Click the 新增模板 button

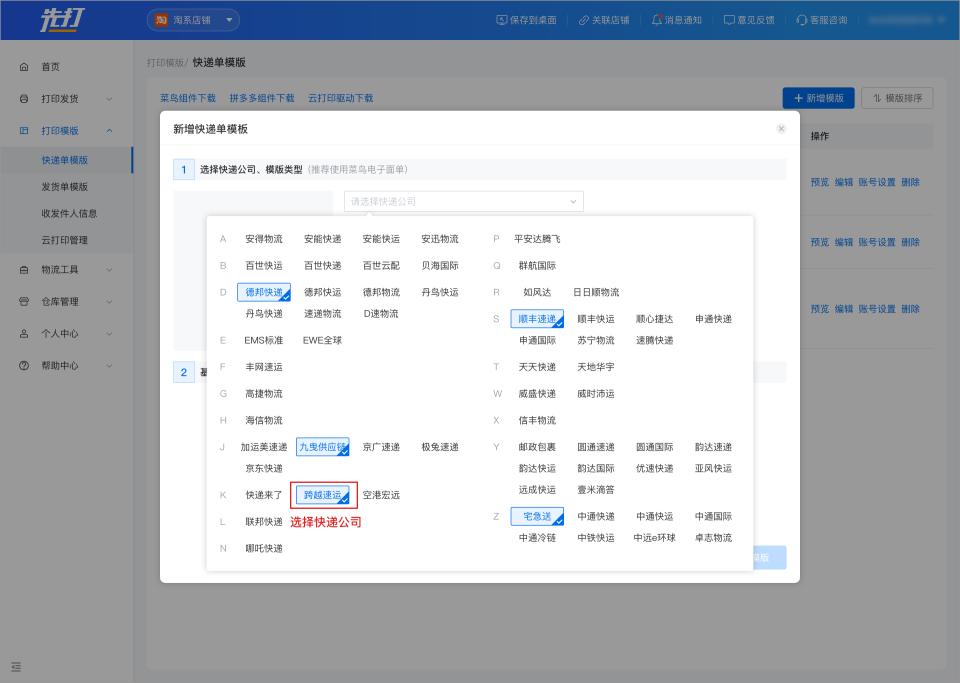818,98
